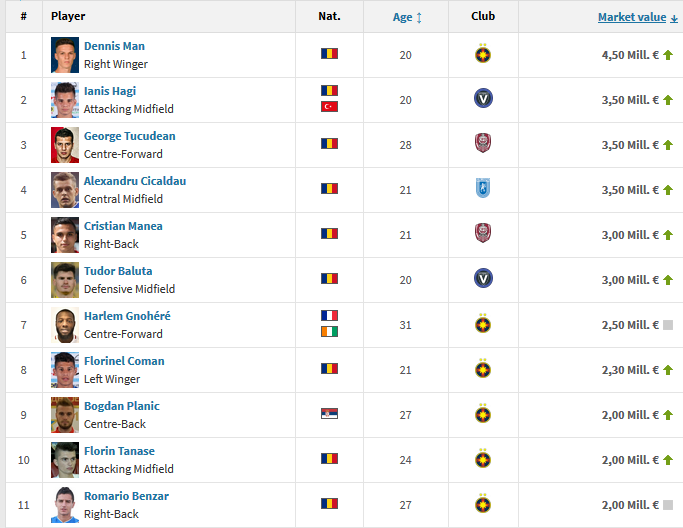Click green up arrow beside Dennis Man's value

668,55
